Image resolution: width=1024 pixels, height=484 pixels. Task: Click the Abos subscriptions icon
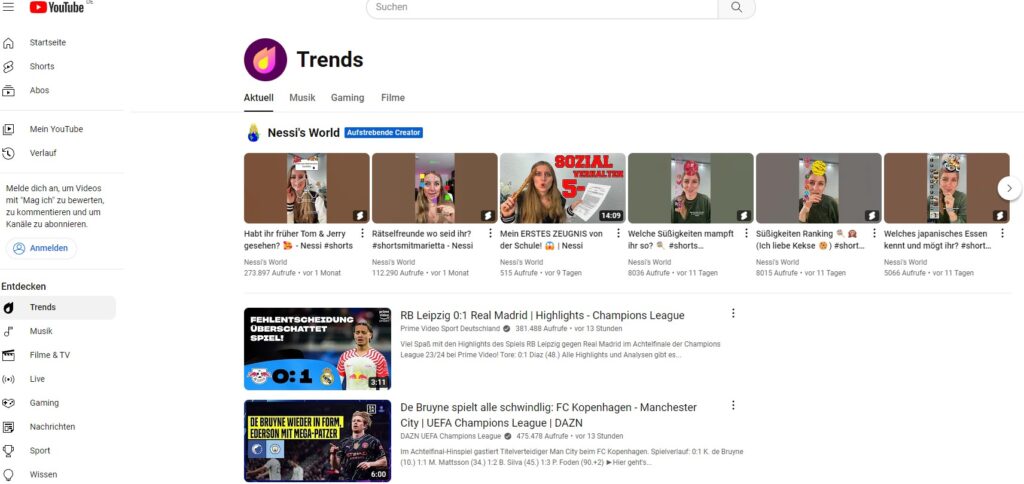(x=8, y=91)
